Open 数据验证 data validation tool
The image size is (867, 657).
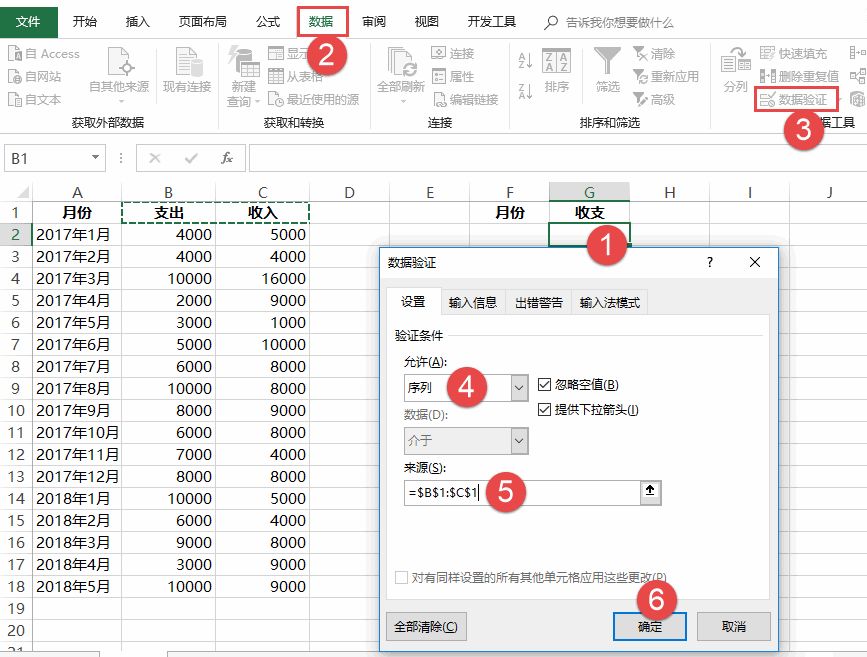pos(794,100)
